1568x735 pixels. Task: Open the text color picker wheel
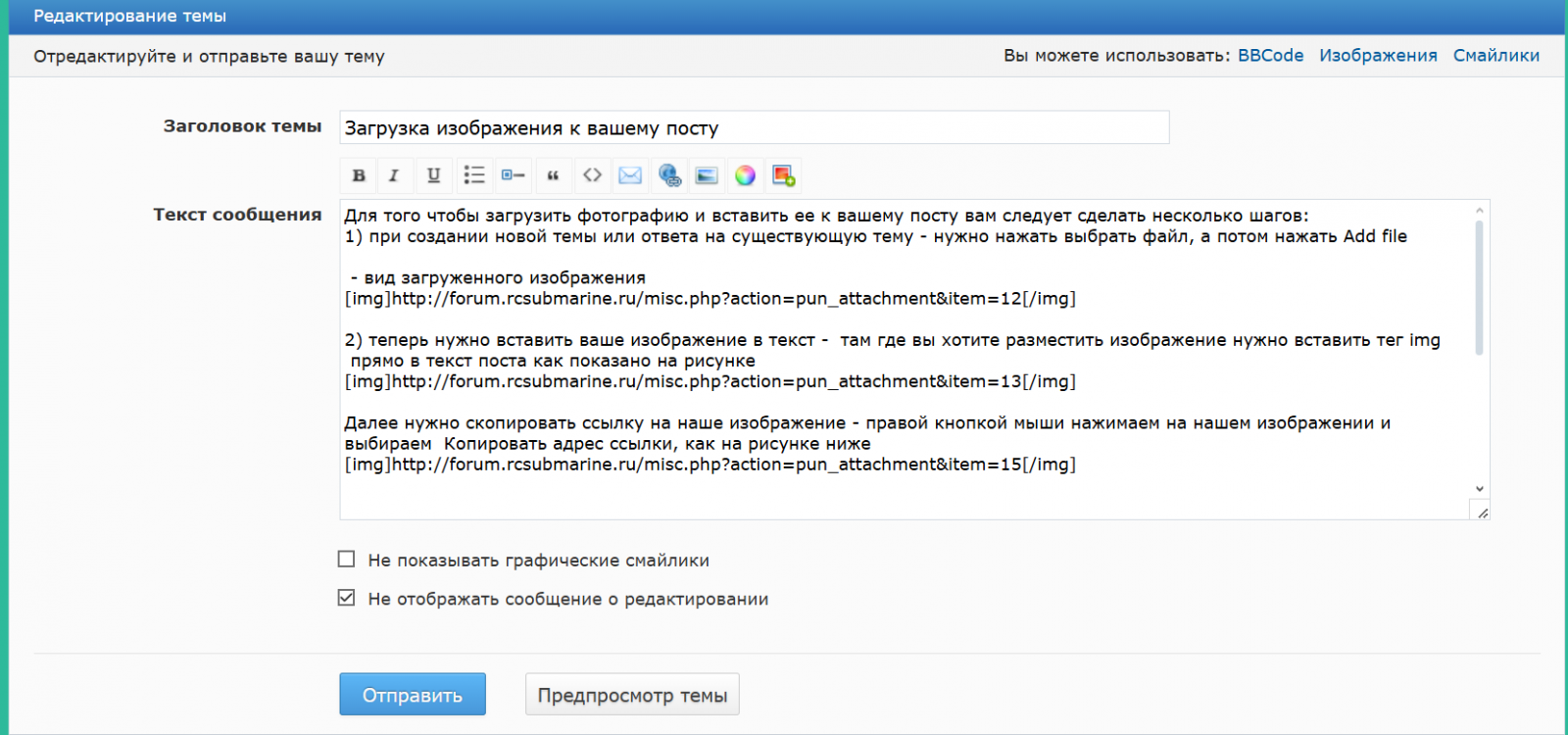[x=746, y=175]
